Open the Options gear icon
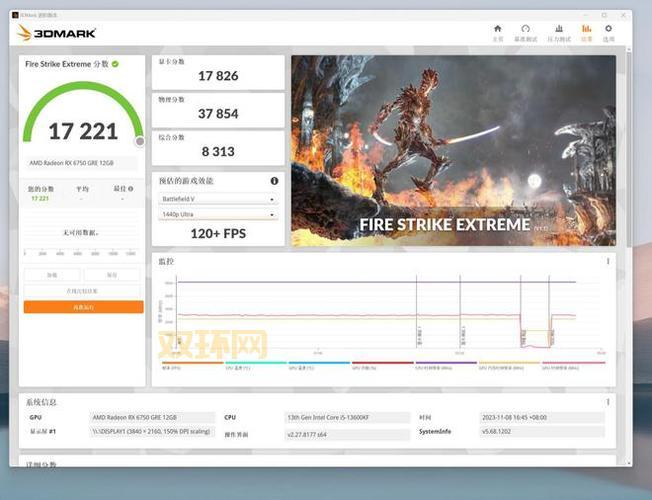 pyautogui.click(x=608, y=29)
